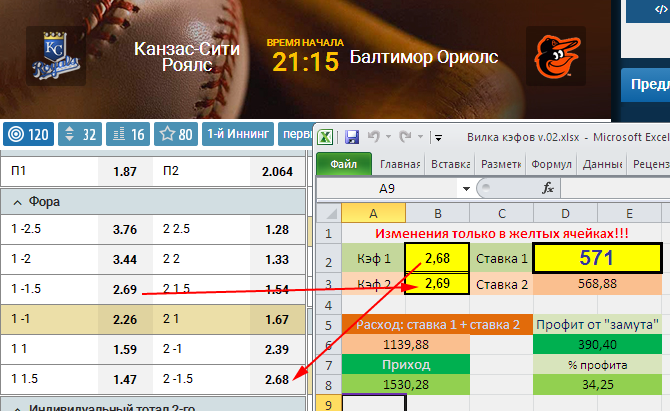Click the start time 21:15
The image size is (670, 411).
point(306,62)
